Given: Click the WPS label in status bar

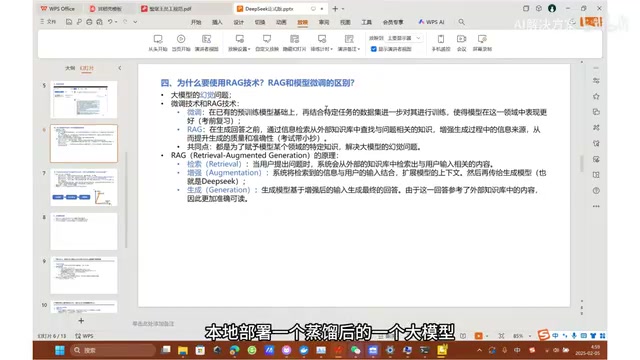Looking at the screenshot, I should (x=84, y=336).
